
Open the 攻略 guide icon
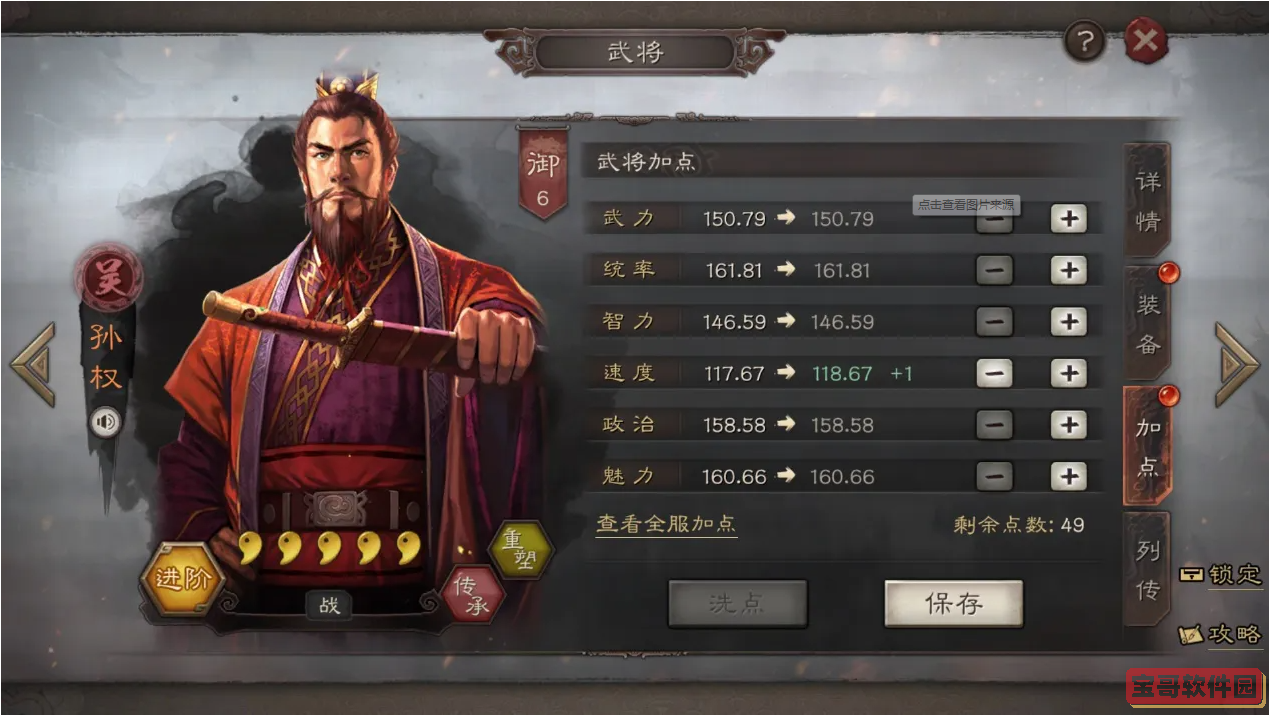(1220, 634)
